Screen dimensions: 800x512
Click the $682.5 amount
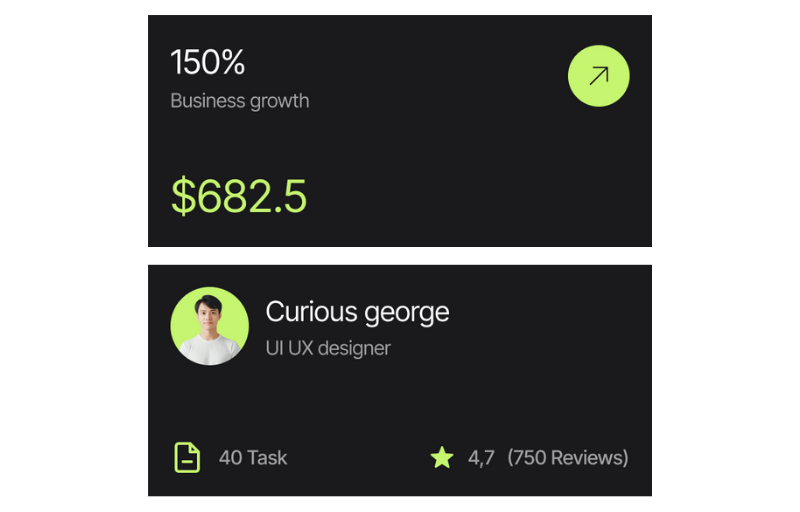point(239,196)
